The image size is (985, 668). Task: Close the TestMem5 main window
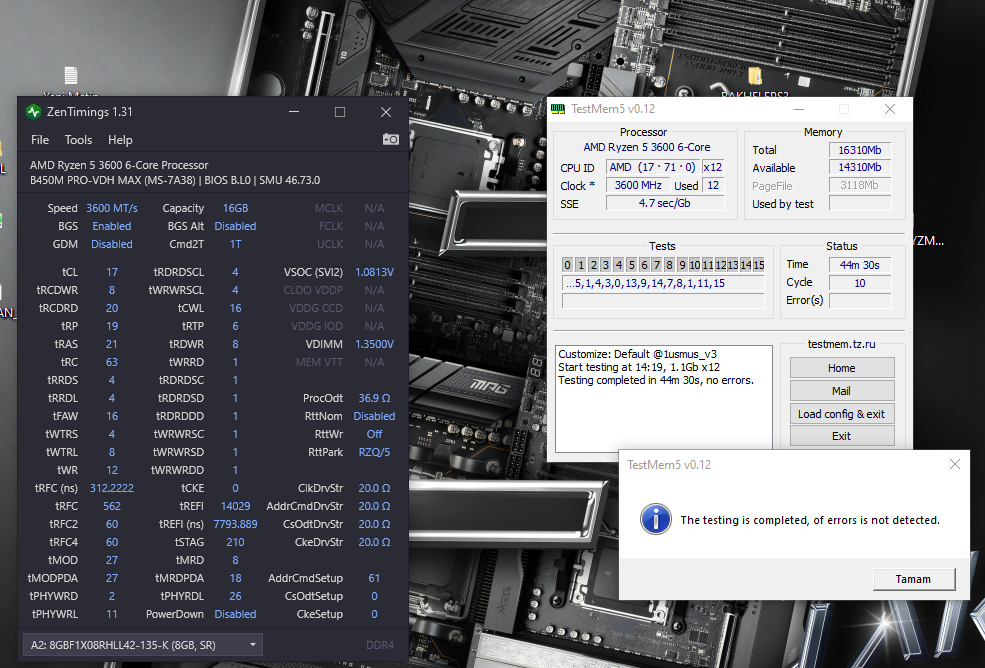click(890, 109)
